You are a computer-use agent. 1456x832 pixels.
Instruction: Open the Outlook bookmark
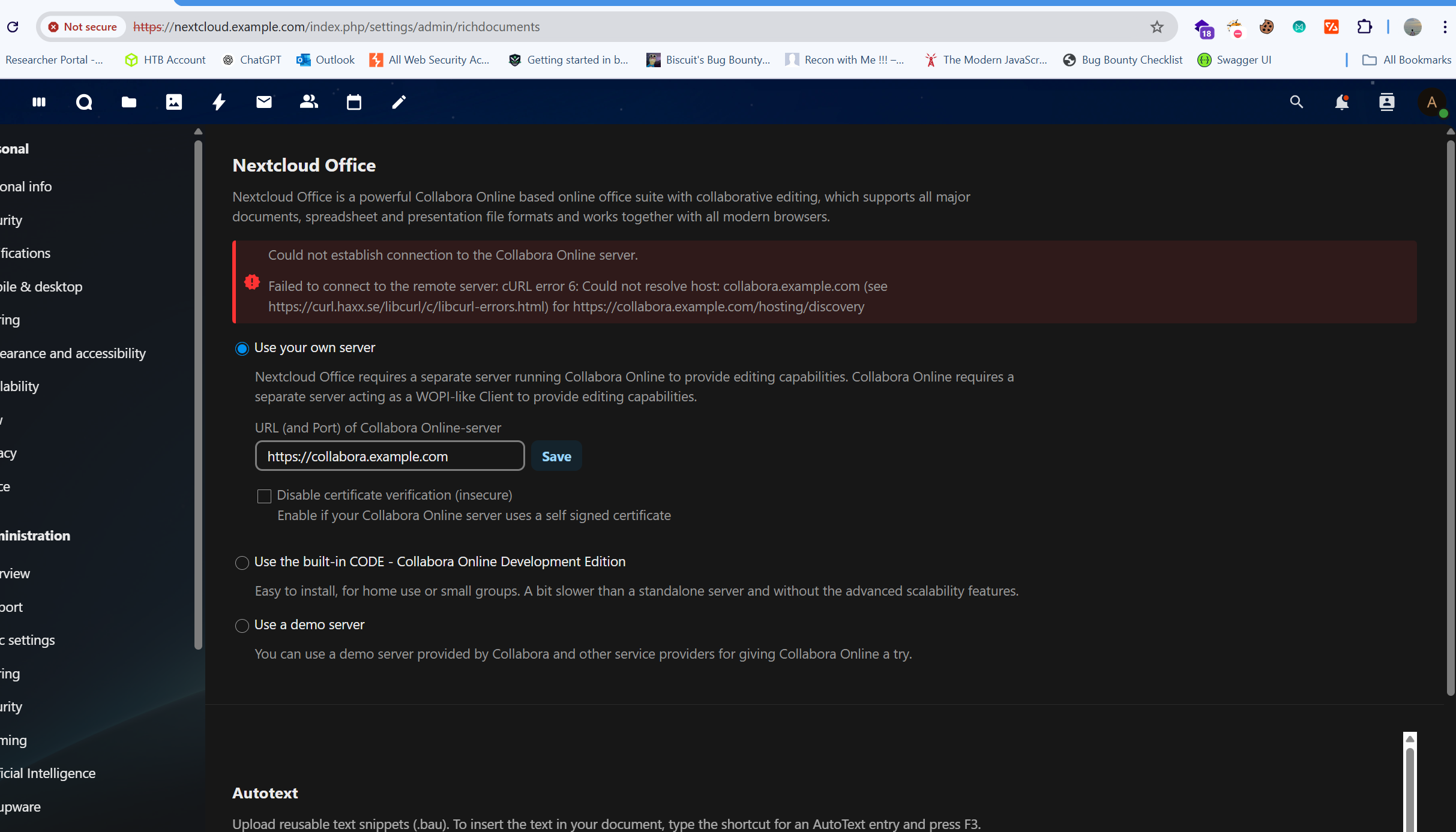(x=326, y=60)
